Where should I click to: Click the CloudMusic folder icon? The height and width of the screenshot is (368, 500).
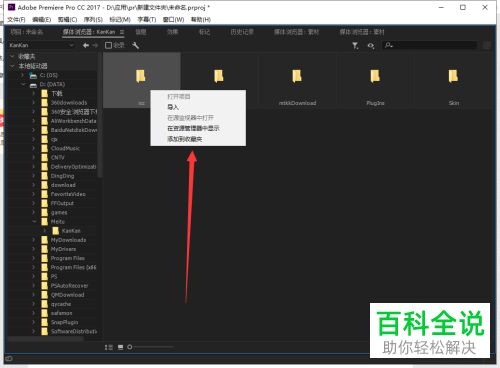click(x=44, y=148)
